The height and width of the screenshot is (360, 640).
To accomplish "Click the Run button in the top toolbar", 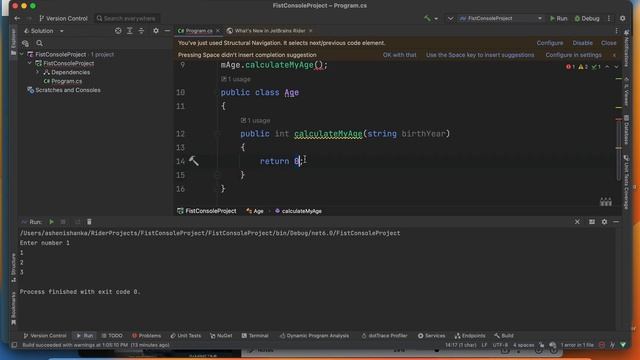I will point(558,18).
